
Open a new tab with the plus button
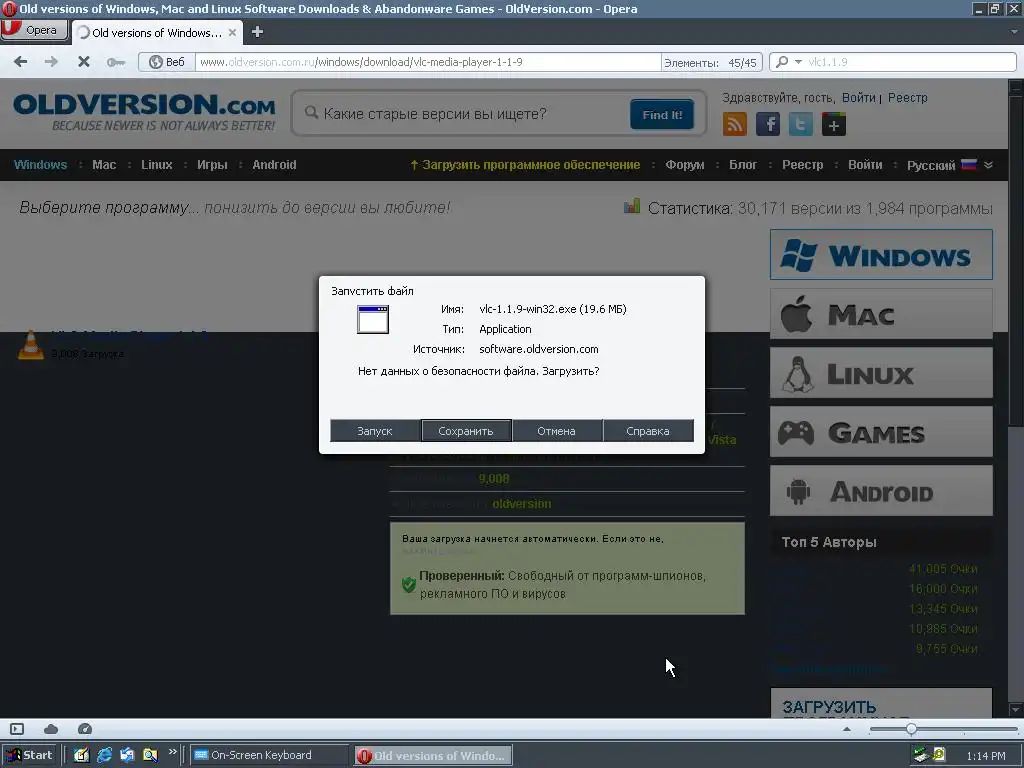257,32
